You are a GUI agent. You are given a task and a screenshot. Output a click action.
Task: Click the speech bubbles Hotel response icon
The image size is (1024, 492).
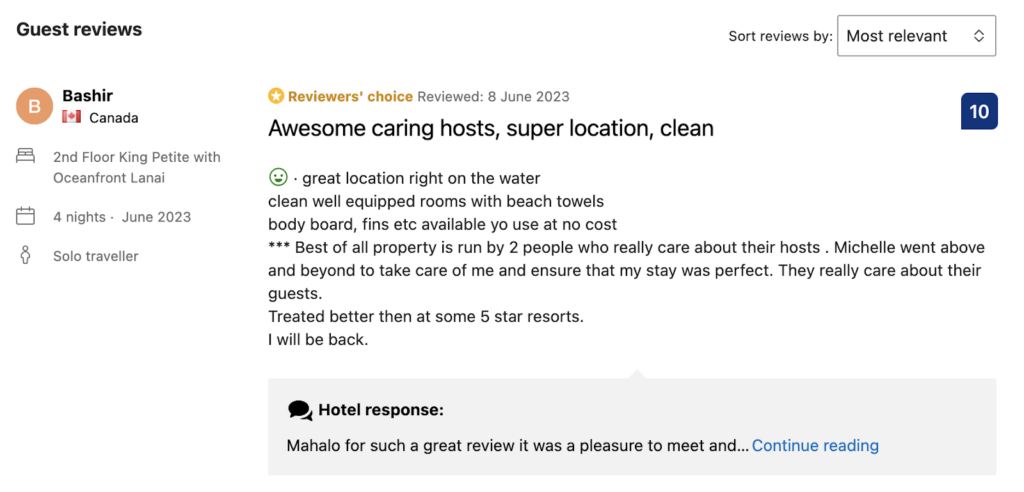pyautogui.click(x=300, y=410)
